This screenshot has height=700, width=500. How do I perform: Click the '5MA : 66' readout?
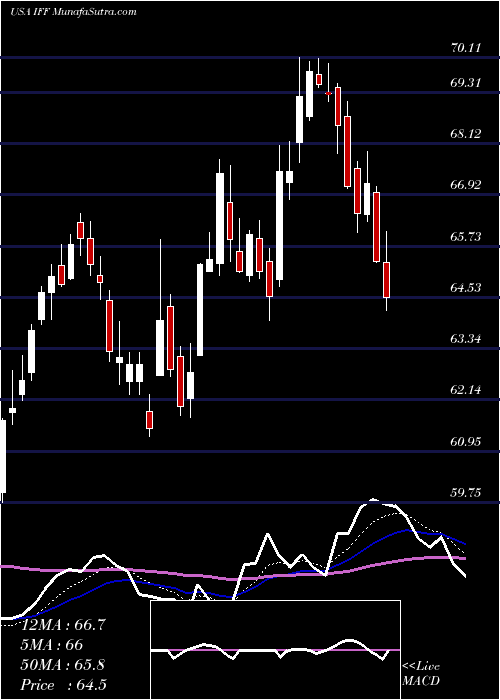(x=53, y=645)
